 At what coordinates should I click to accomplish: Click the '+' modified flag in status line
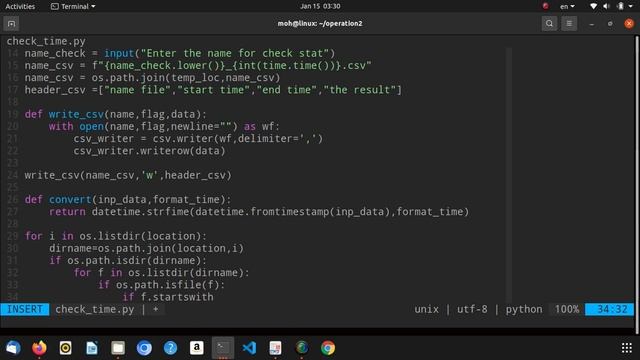point(156,309)
